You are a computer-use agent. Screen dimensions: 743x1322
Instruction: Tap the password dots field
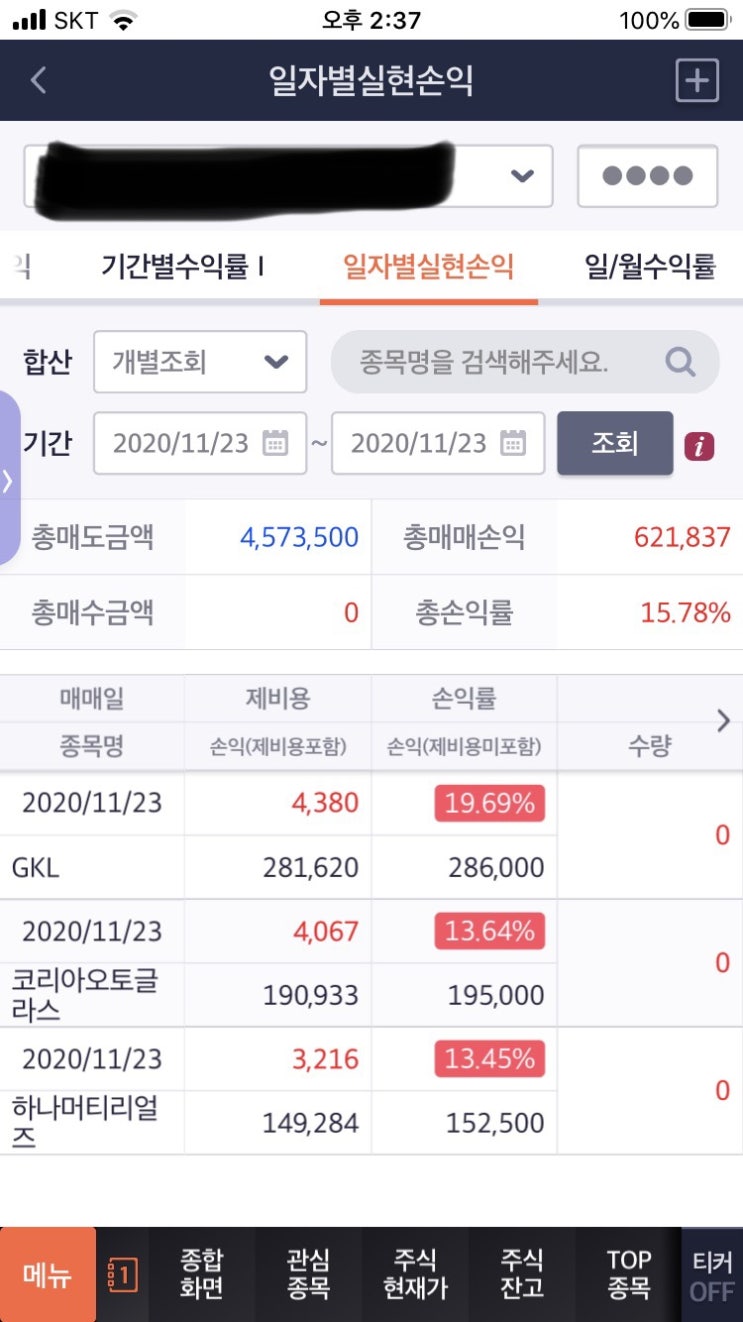[647, 176]
